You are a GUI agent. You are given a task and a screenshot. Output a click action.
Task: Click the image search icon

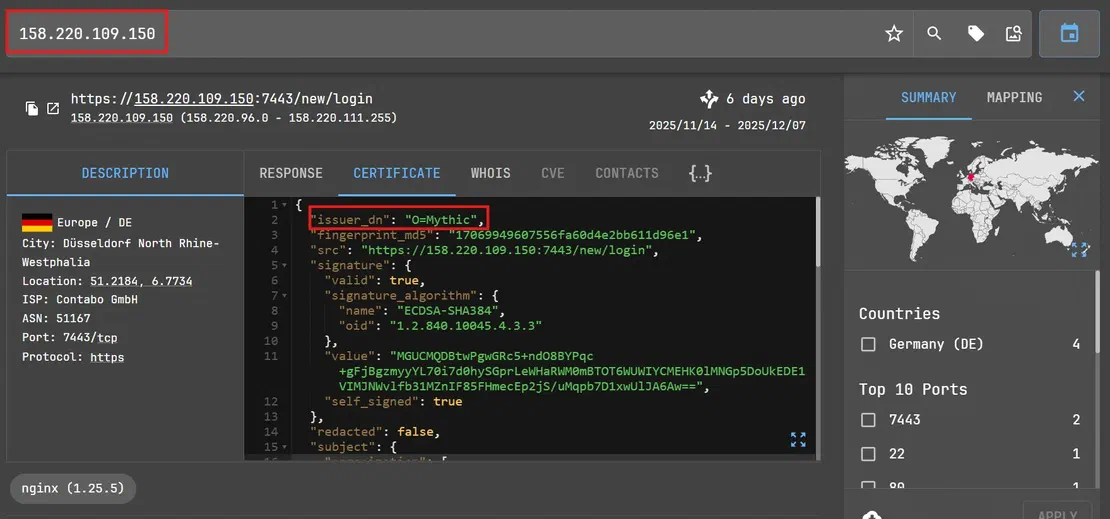click(x=1014, y=33)
